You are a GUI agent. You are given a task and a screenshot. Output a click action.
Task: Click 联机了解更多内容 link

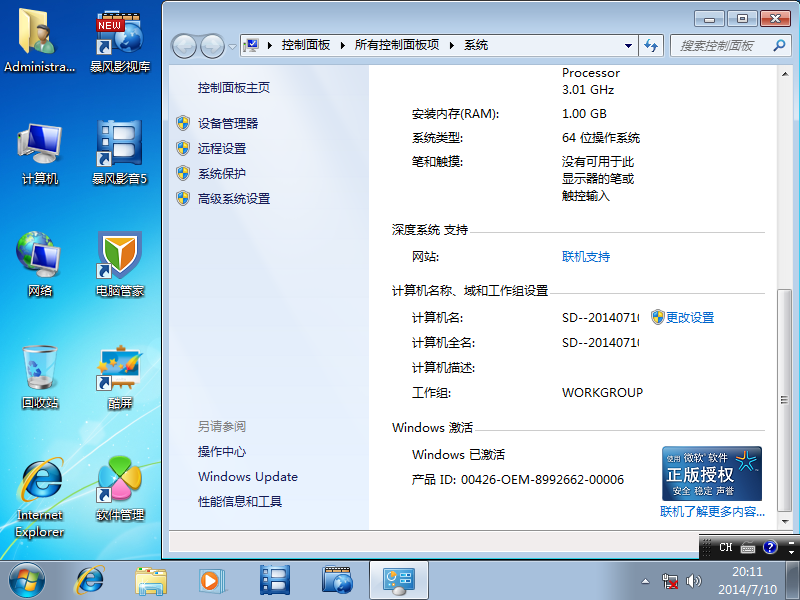(712, 511)
